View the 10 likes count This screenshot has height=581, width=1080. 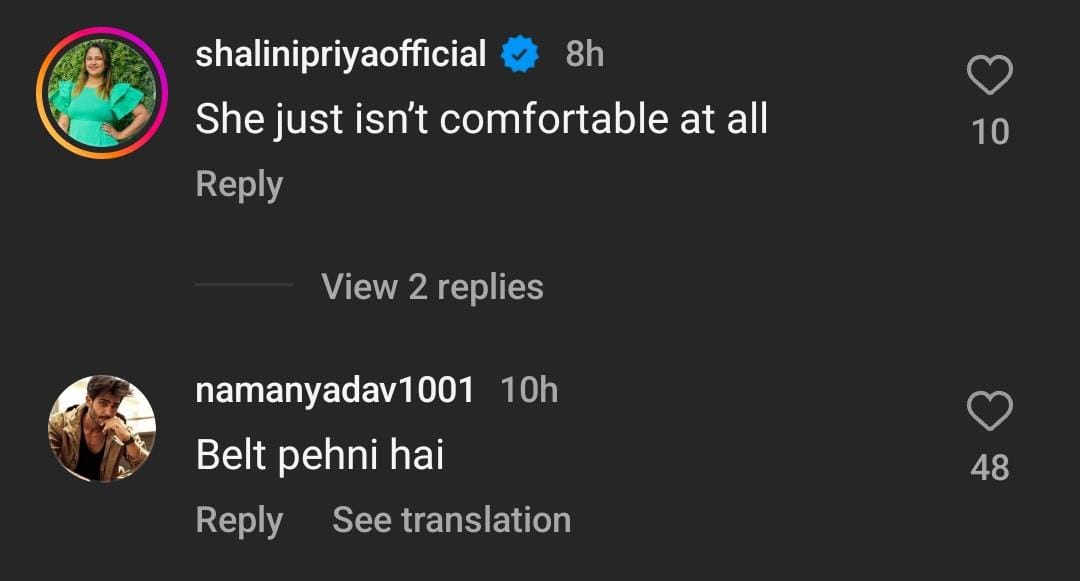pos(990,132)
